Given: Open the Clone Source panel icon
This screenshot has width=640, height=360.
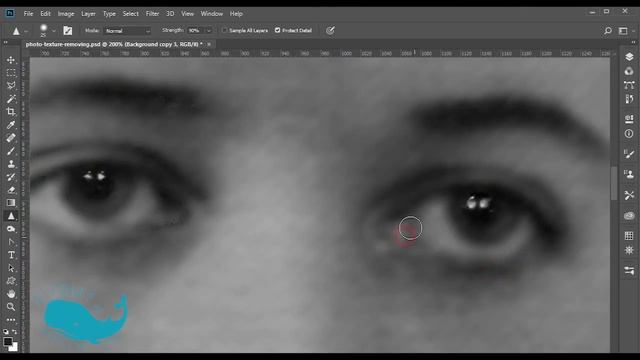Looking at the screenshot, I should (629, 175).
